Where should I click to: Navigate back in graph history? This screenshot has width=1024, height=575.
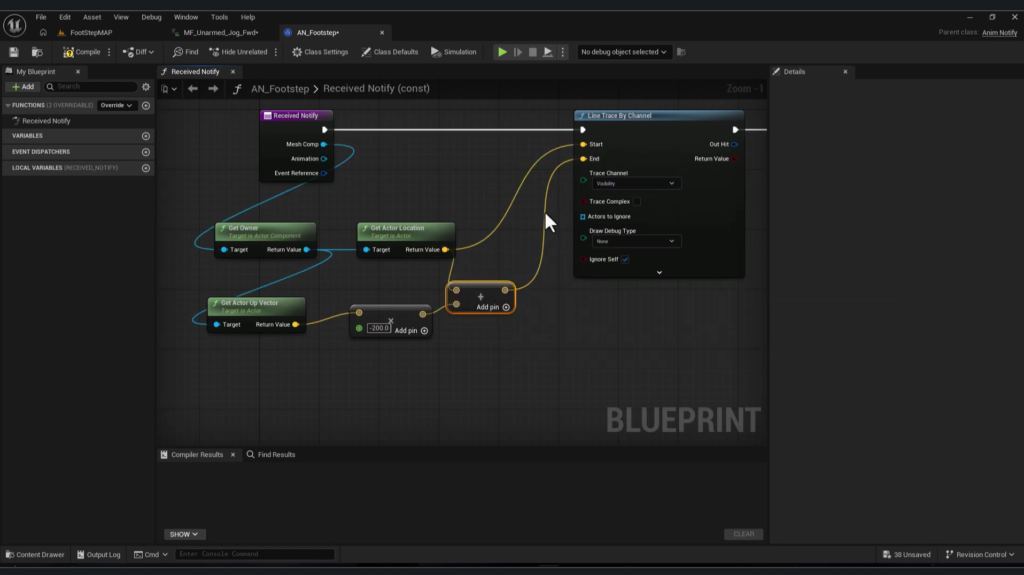click(x=193, y=88)
